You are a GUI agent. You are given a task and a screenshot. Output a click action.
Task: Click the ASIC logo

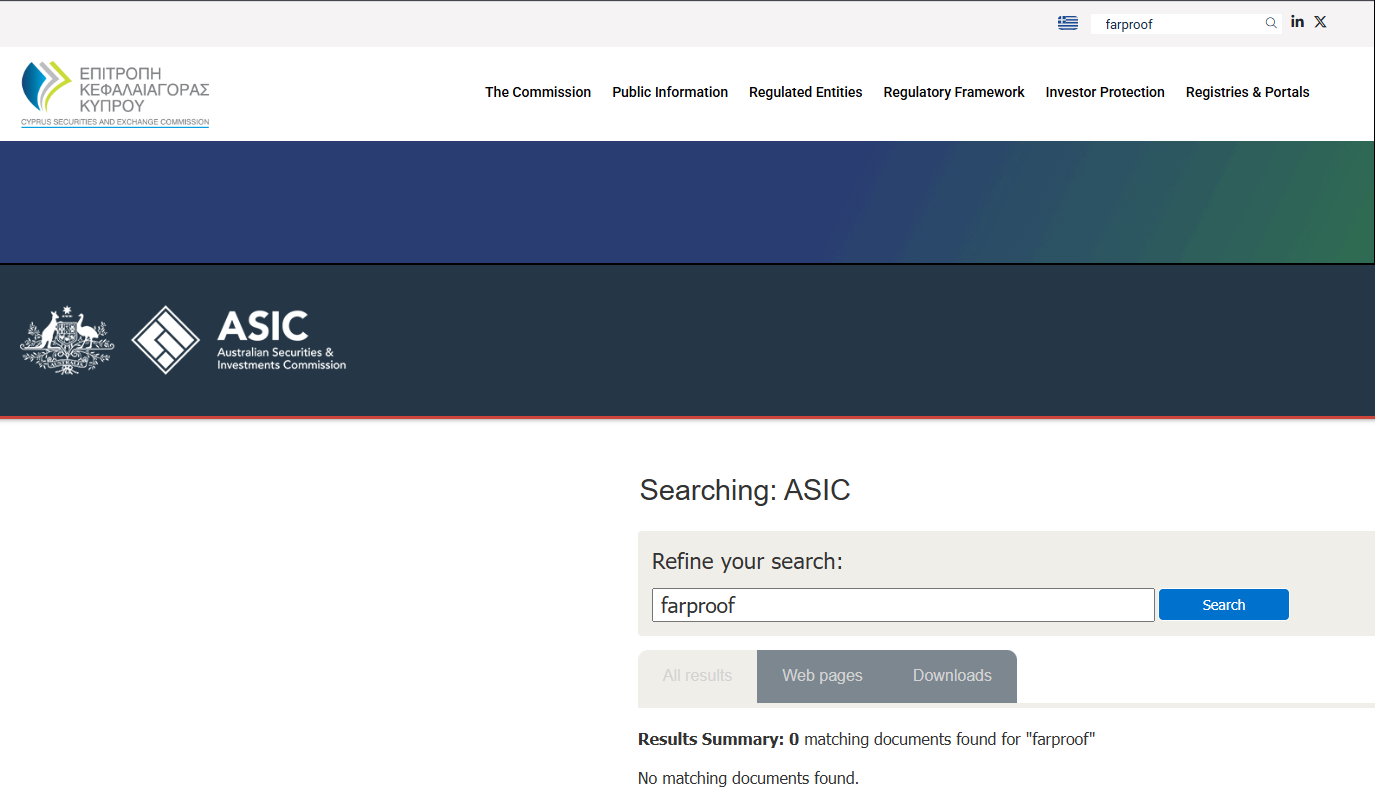point(239,340)
